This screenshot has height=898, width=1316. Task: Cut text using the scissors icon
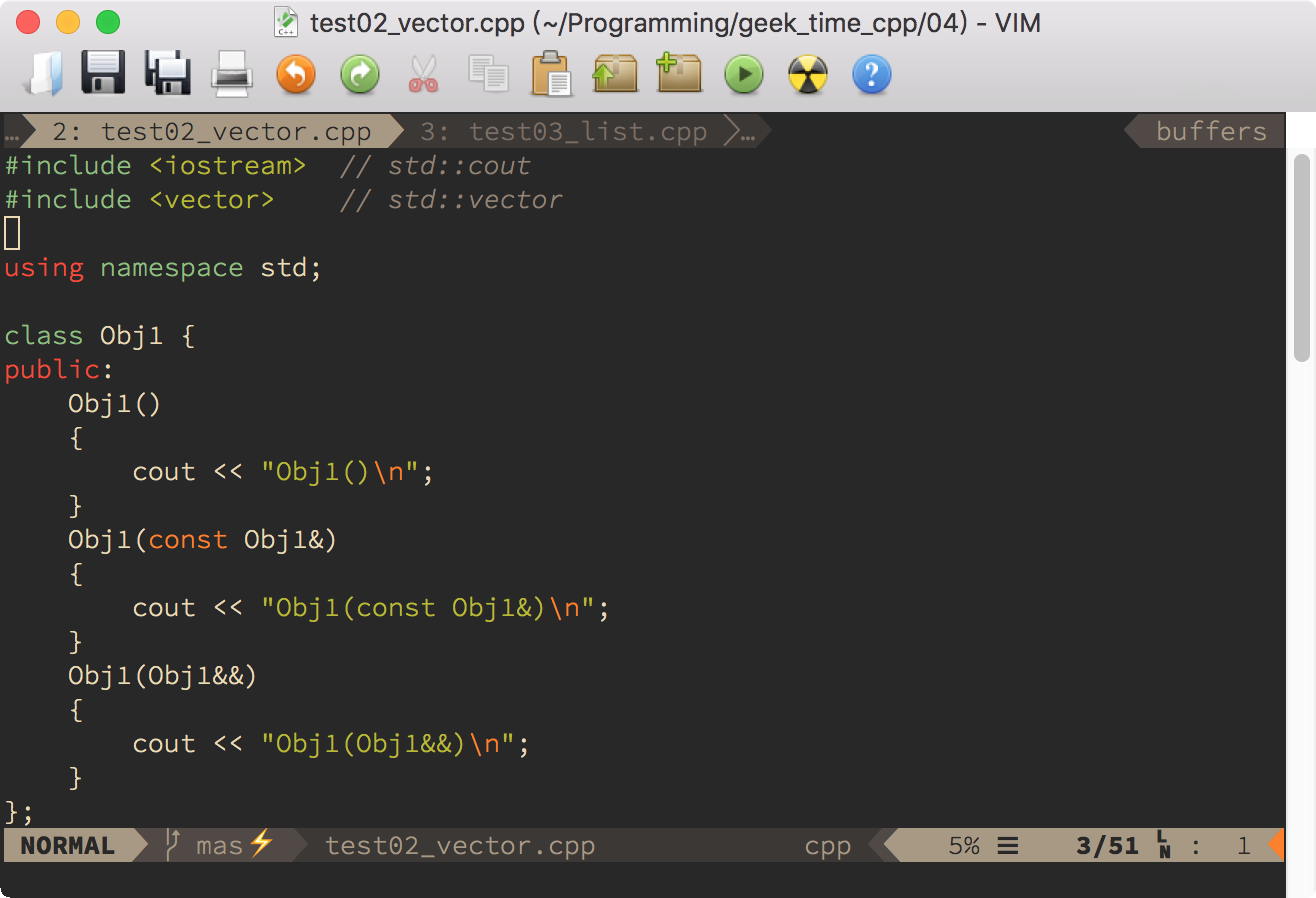point(423,74)
